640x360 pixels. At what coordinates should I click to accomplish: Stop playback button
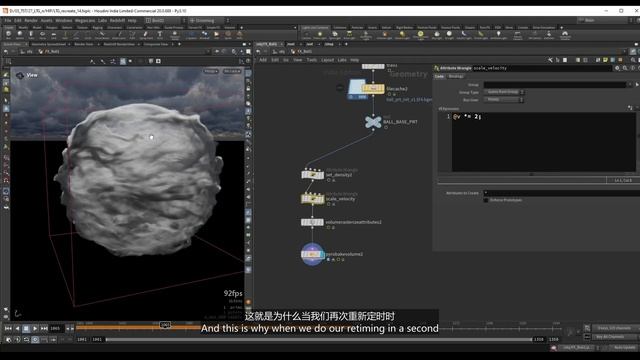click(26, 328)
